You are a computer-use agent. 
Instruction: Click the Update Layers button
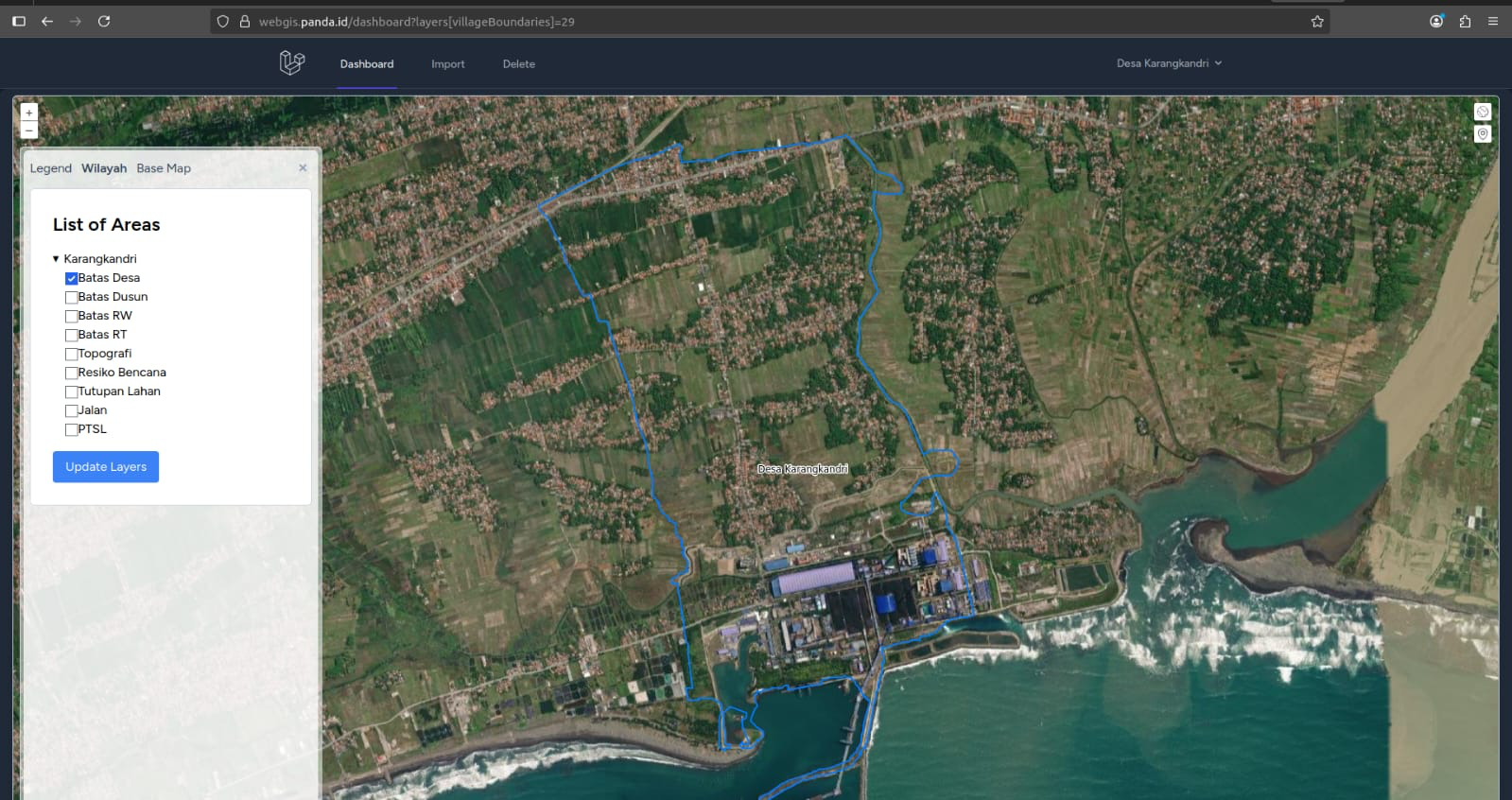[x=106, y=467]
